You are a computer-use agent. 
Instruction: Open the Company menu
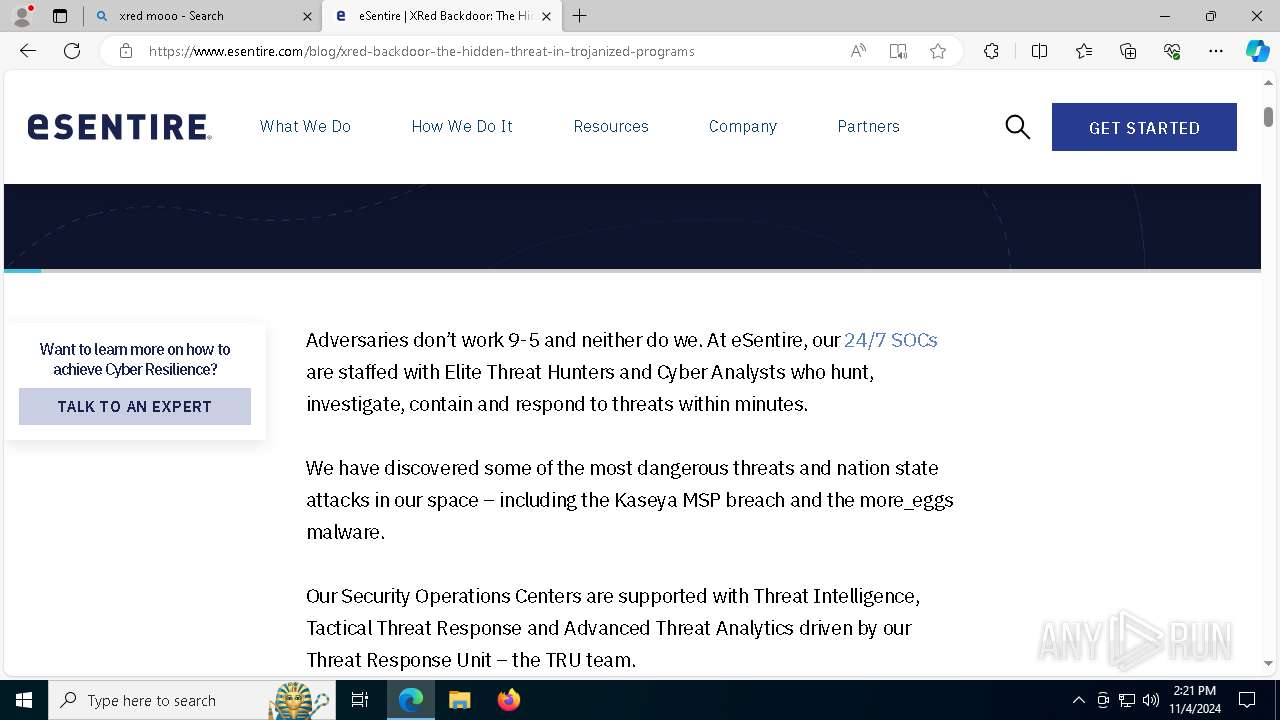pos(743,127)
